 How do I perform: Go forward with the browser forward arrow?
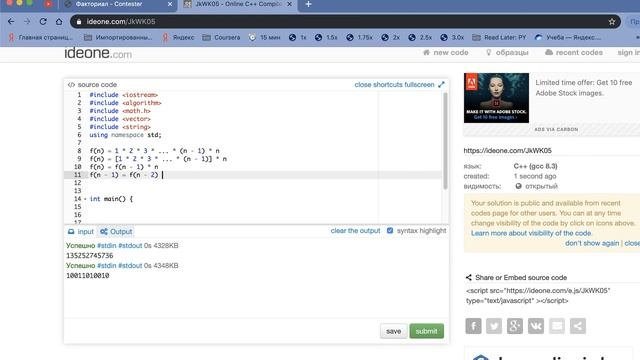(27, 22)
